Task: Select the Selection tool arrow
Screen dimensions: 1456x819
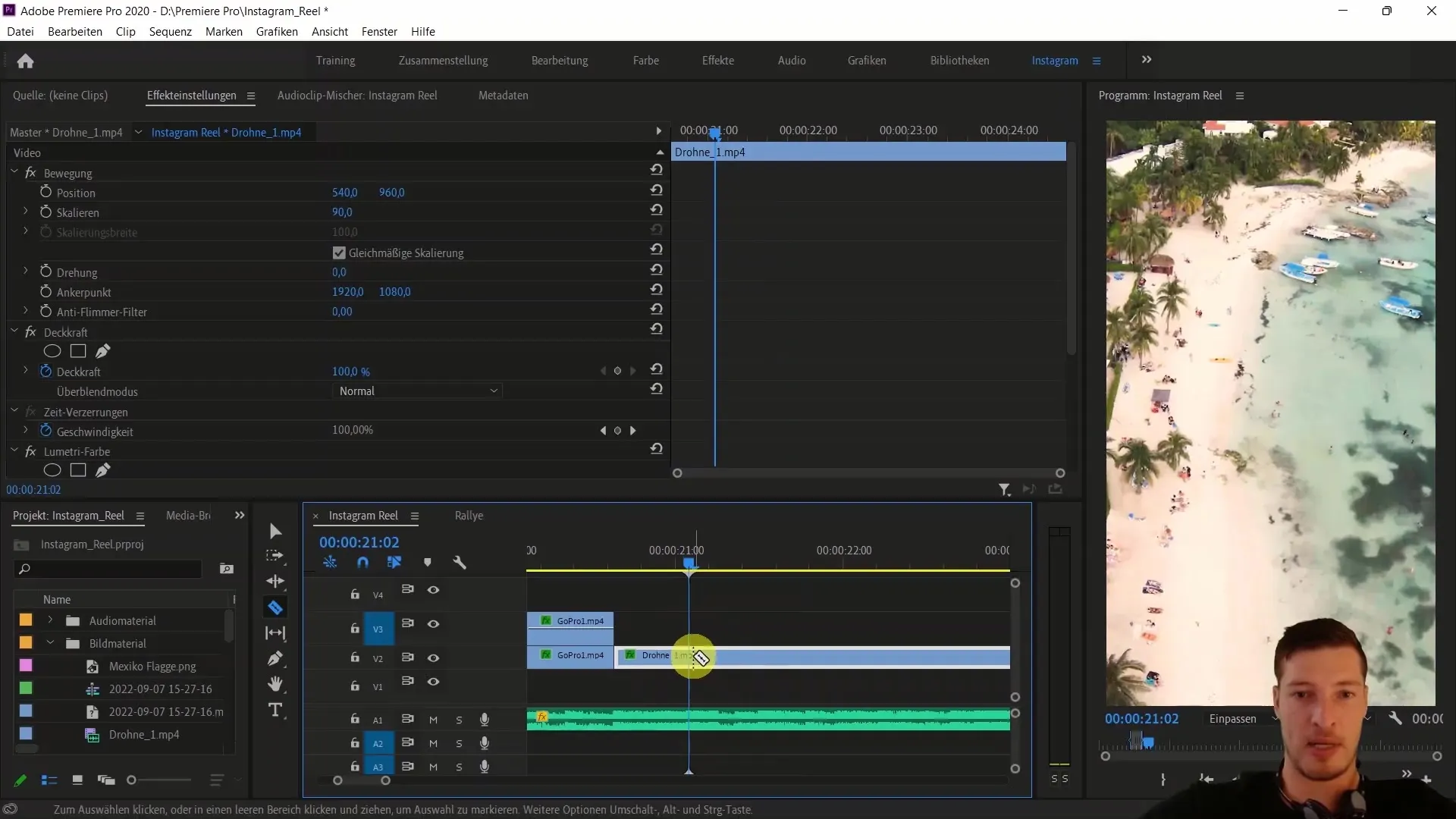Action: [x=275, y=531]
